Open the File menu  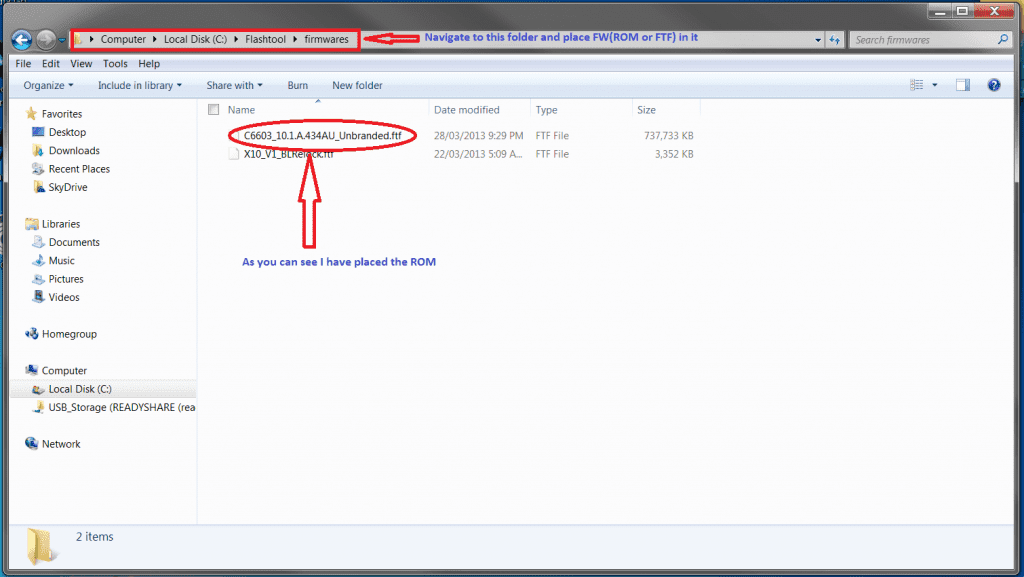click(23, 63)
